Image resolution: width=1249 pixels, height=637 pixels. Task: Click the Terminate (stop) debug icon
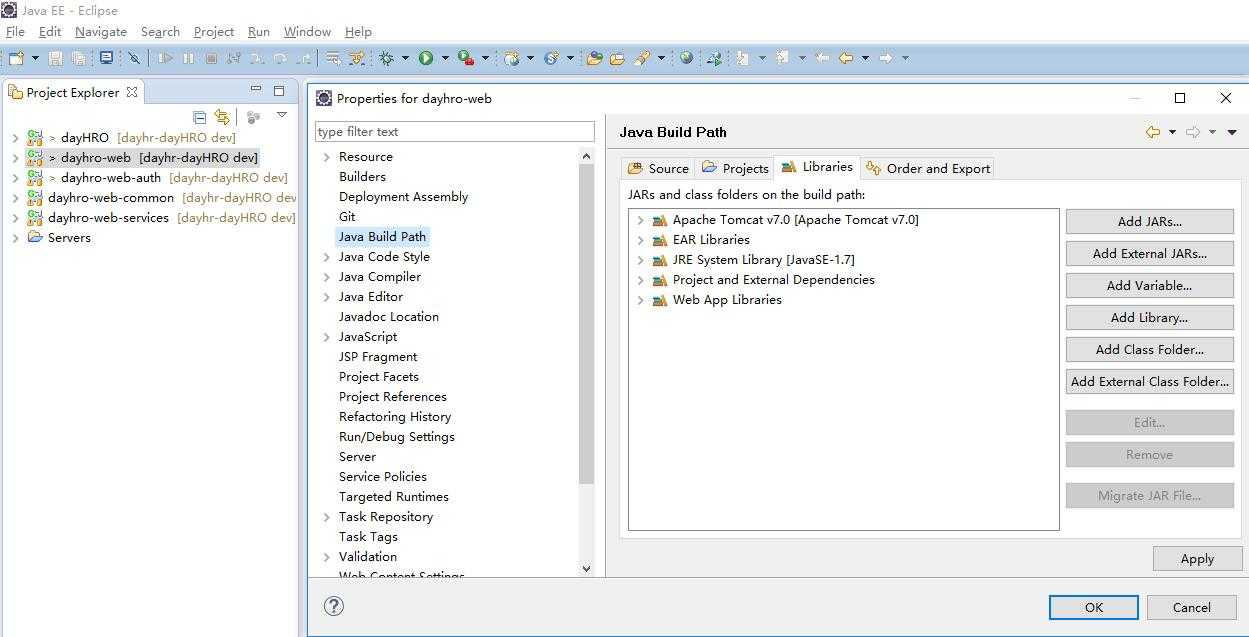coord(211,59)
